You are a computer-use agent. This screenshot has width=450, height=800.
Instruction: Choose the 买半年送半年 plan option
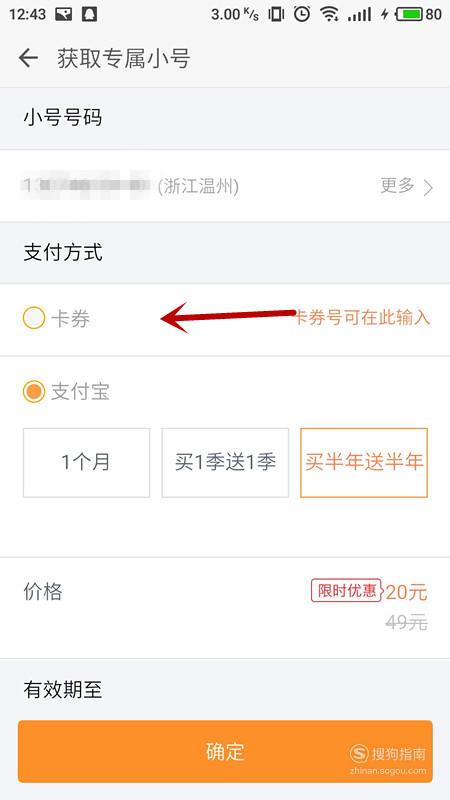tap(364, 462)
